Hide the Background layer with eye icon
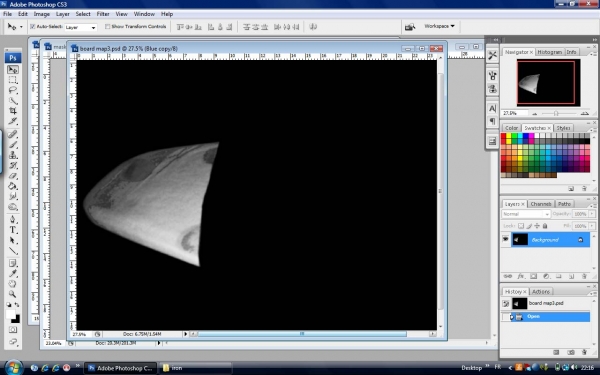 [x=505, y=240]
